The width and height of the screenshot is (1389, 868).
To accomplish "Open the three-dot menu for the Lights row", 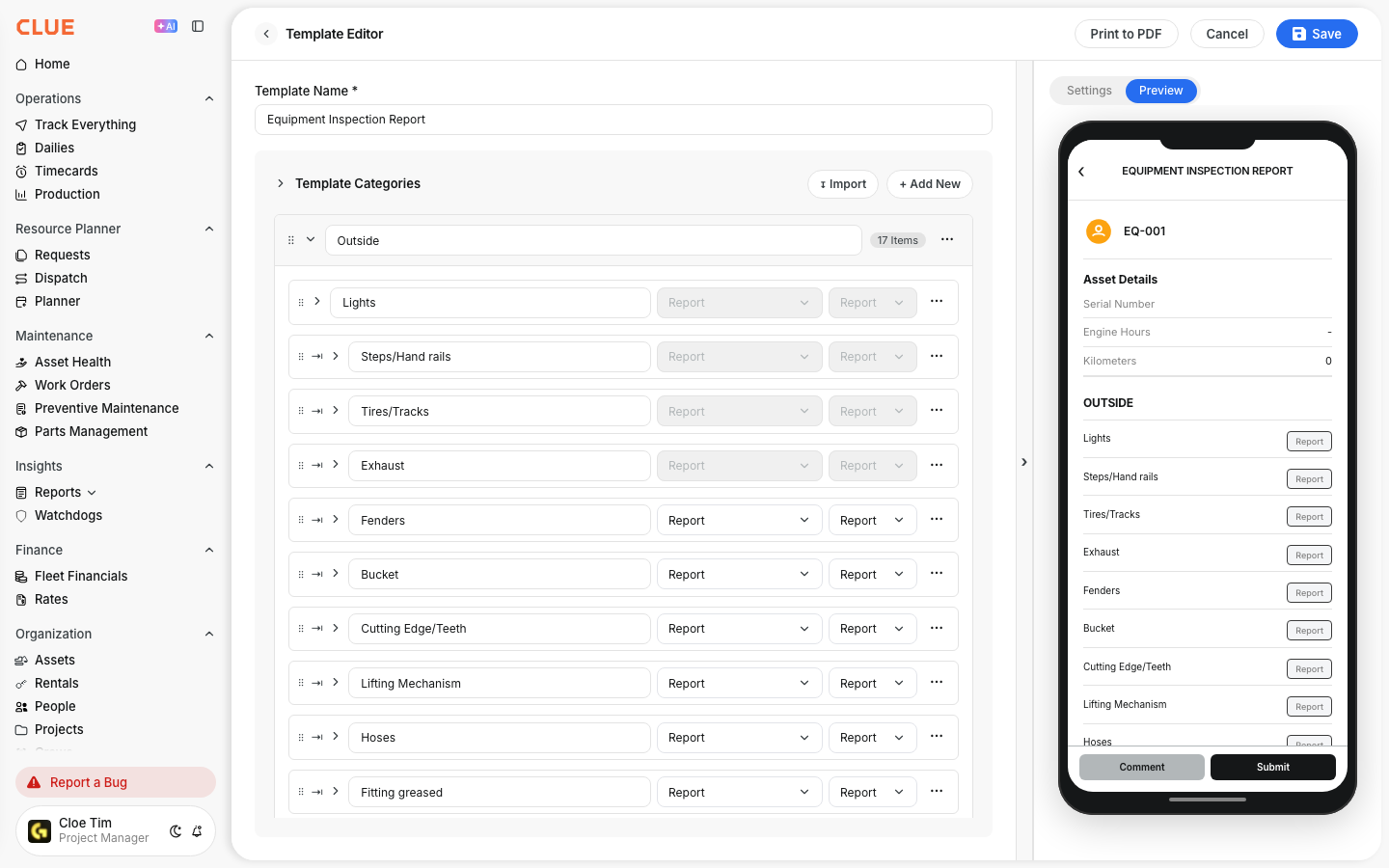I will (937, 301).
